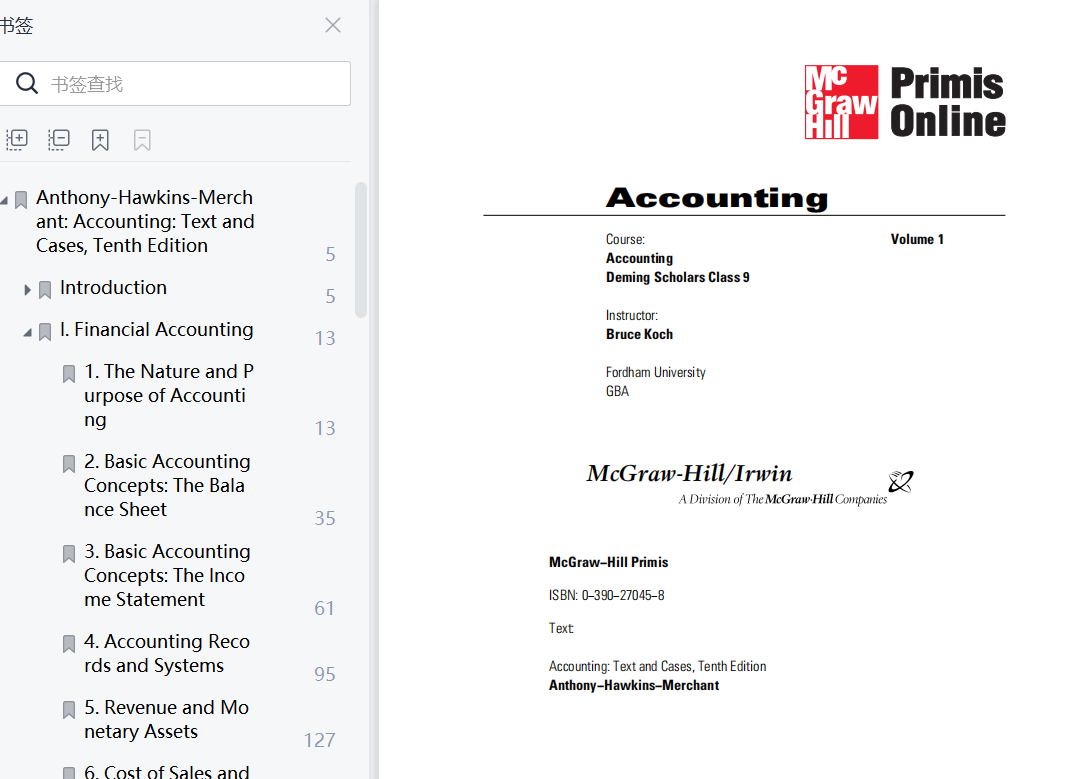Click Deming Scholars Class 9 text

(678, 277)
